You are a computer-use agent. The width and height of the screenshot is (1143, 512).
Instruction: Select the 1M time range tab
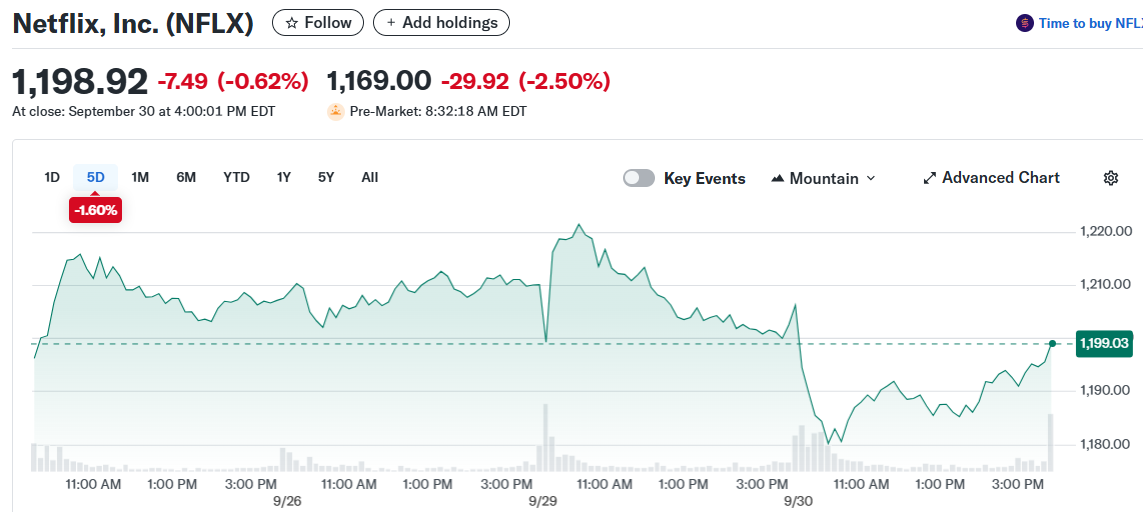click(x=140, y=178)
